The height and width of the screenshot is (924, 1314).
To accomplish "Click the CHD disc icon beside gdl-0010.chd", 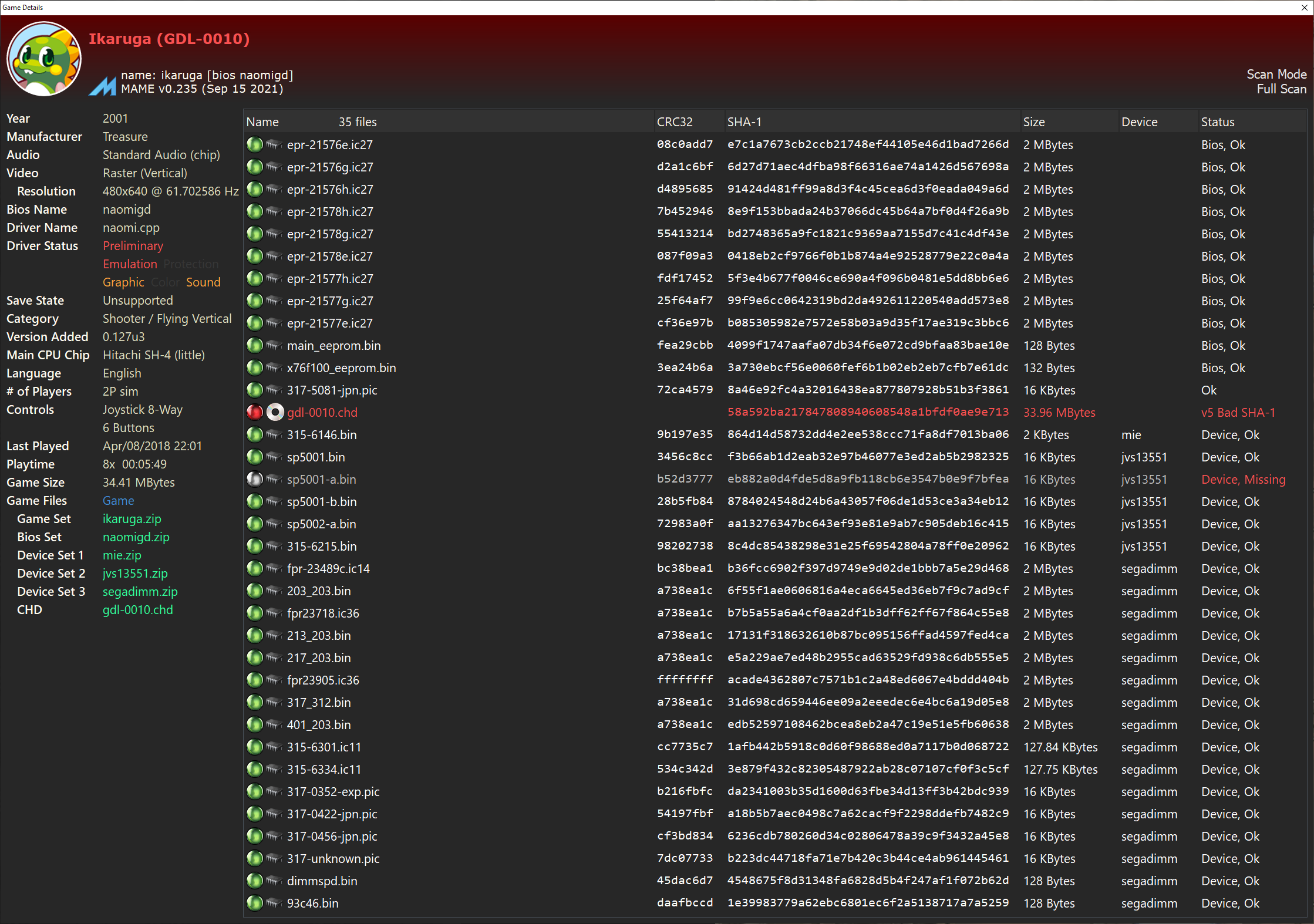I will 275,413.
